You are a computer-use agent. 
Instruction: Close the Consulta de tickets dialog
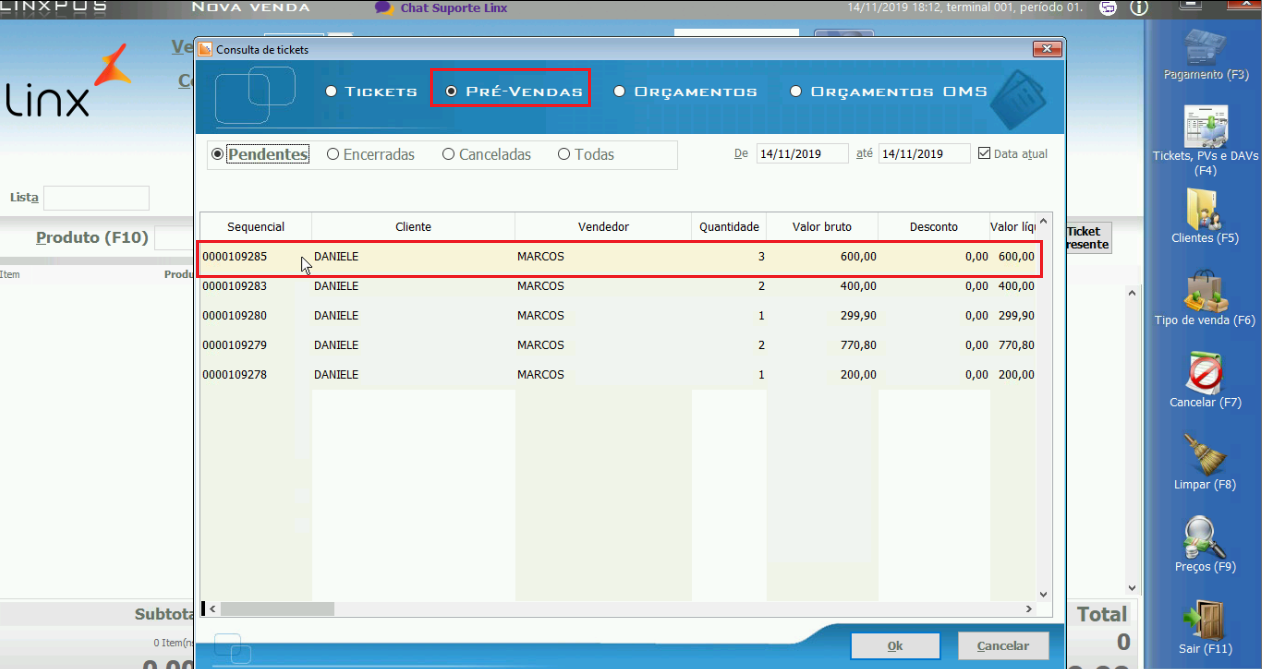[x=1047, y=49]
